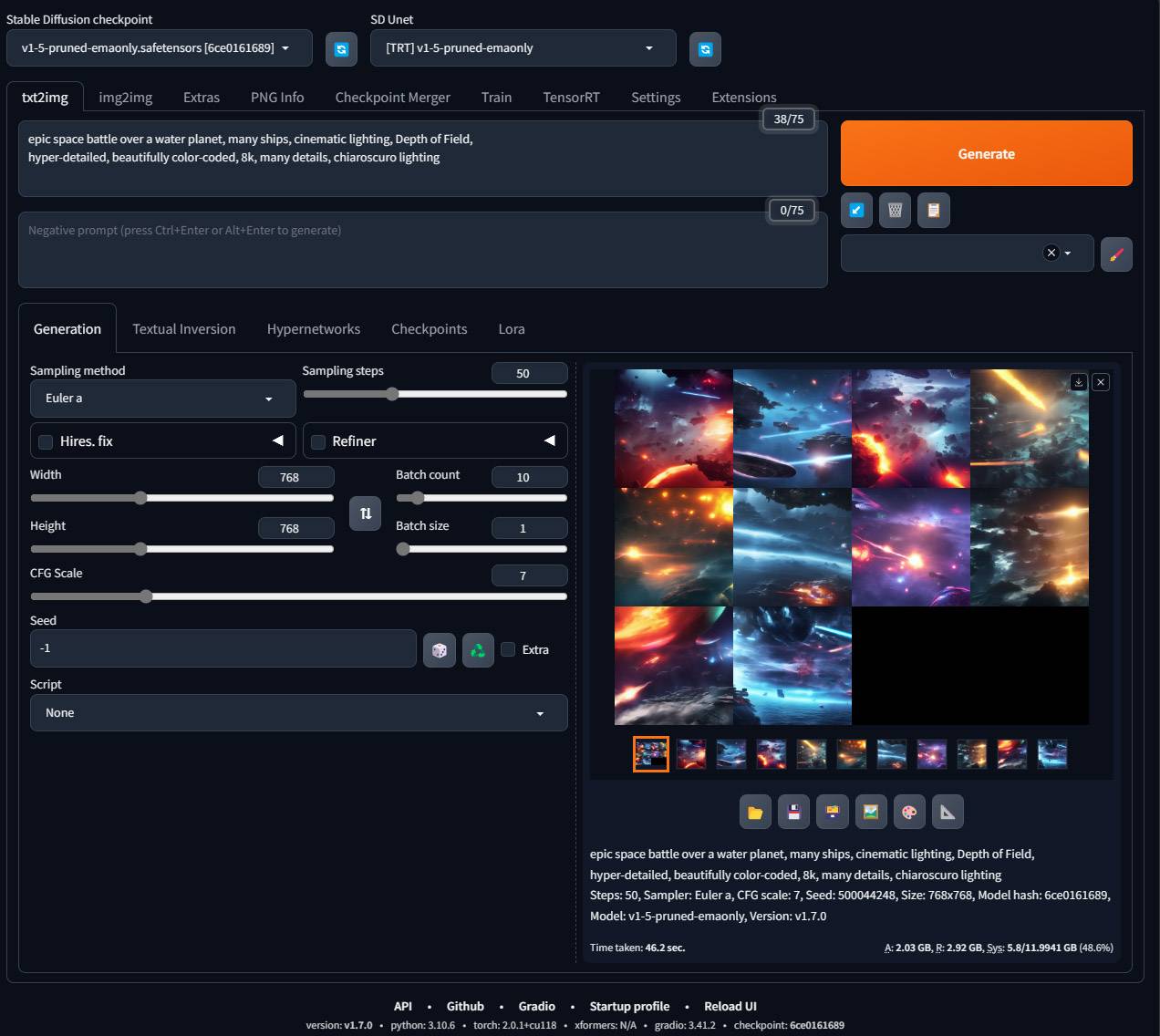Click the dice icon to randomize seed

click(440, 650)
